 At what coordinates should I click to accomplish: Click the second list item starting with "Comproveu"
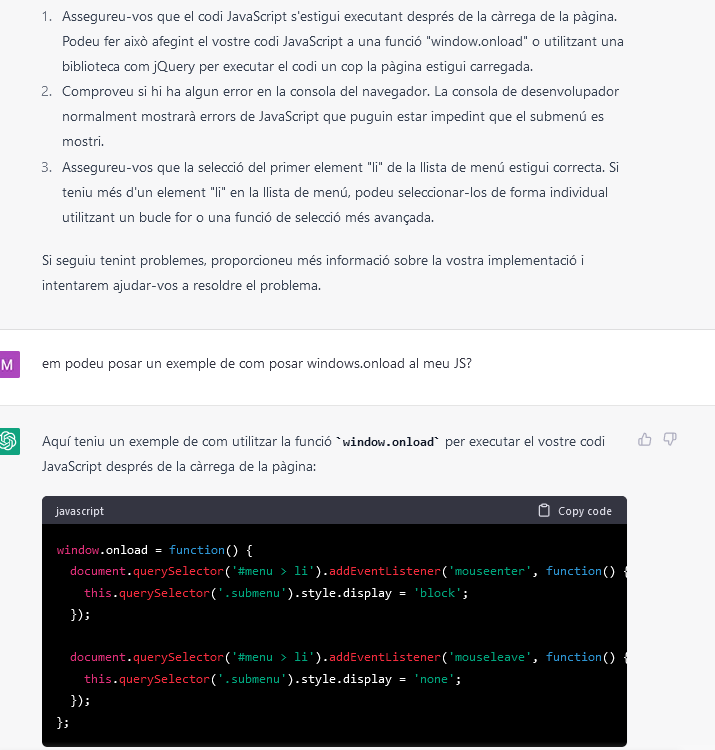tap(340, 115)
